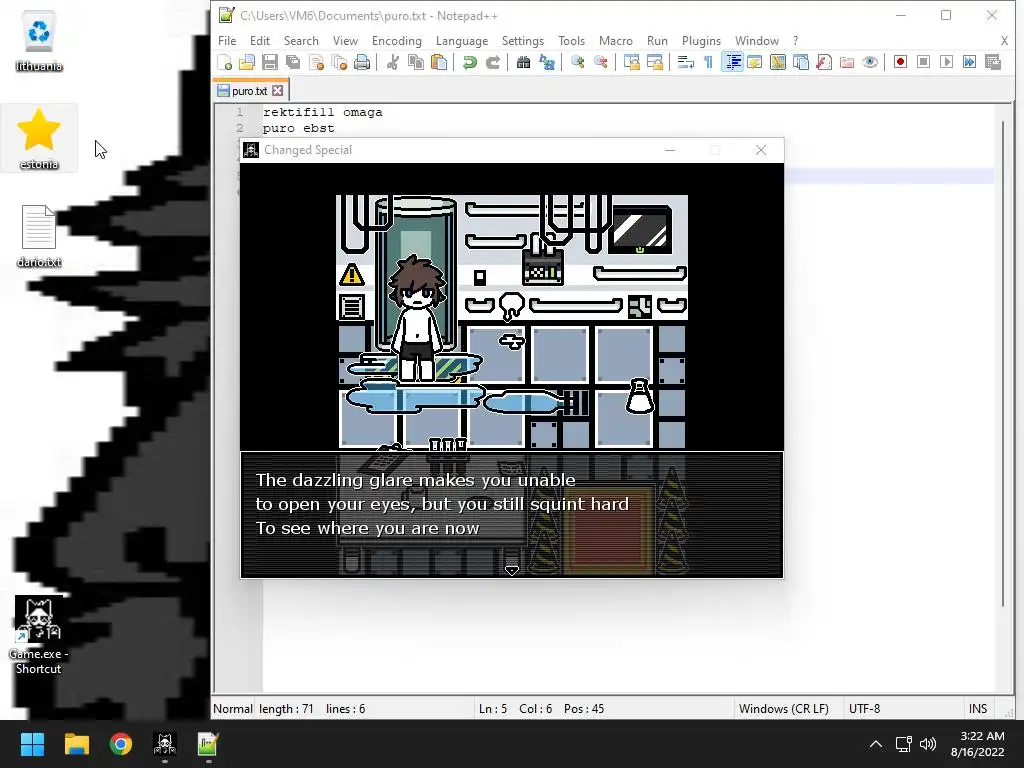Screen dimensions: 1024x768
Task: Open the Encoding menu
Action: point(396,40)
